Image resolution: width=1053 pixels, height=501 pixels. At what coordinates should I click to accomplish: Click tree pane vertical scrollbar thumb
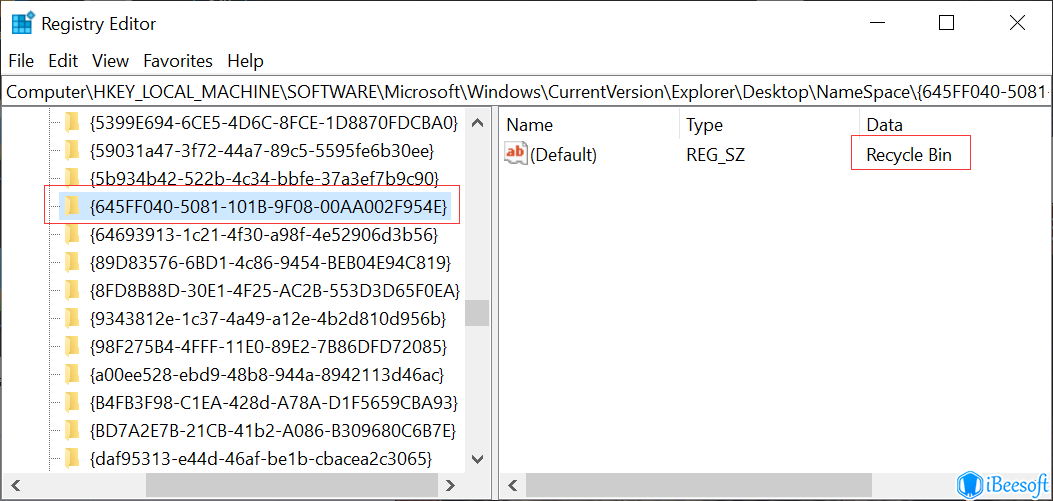point(477,313)
